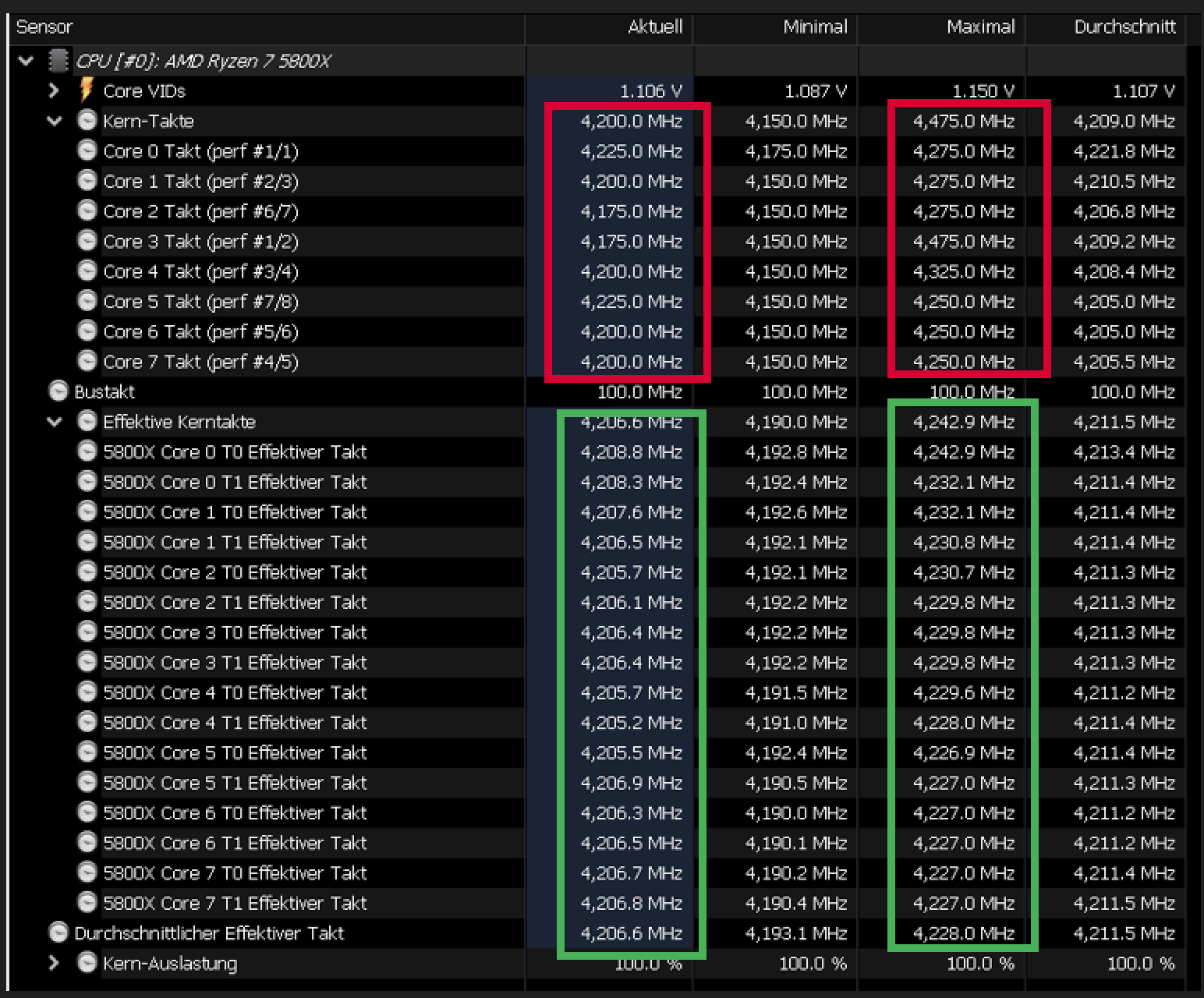Click Core 5 T0 maximum value 4,226.9 MHz
The width and height of the screenshot is (1204, 998).
(x=964, y=752)
